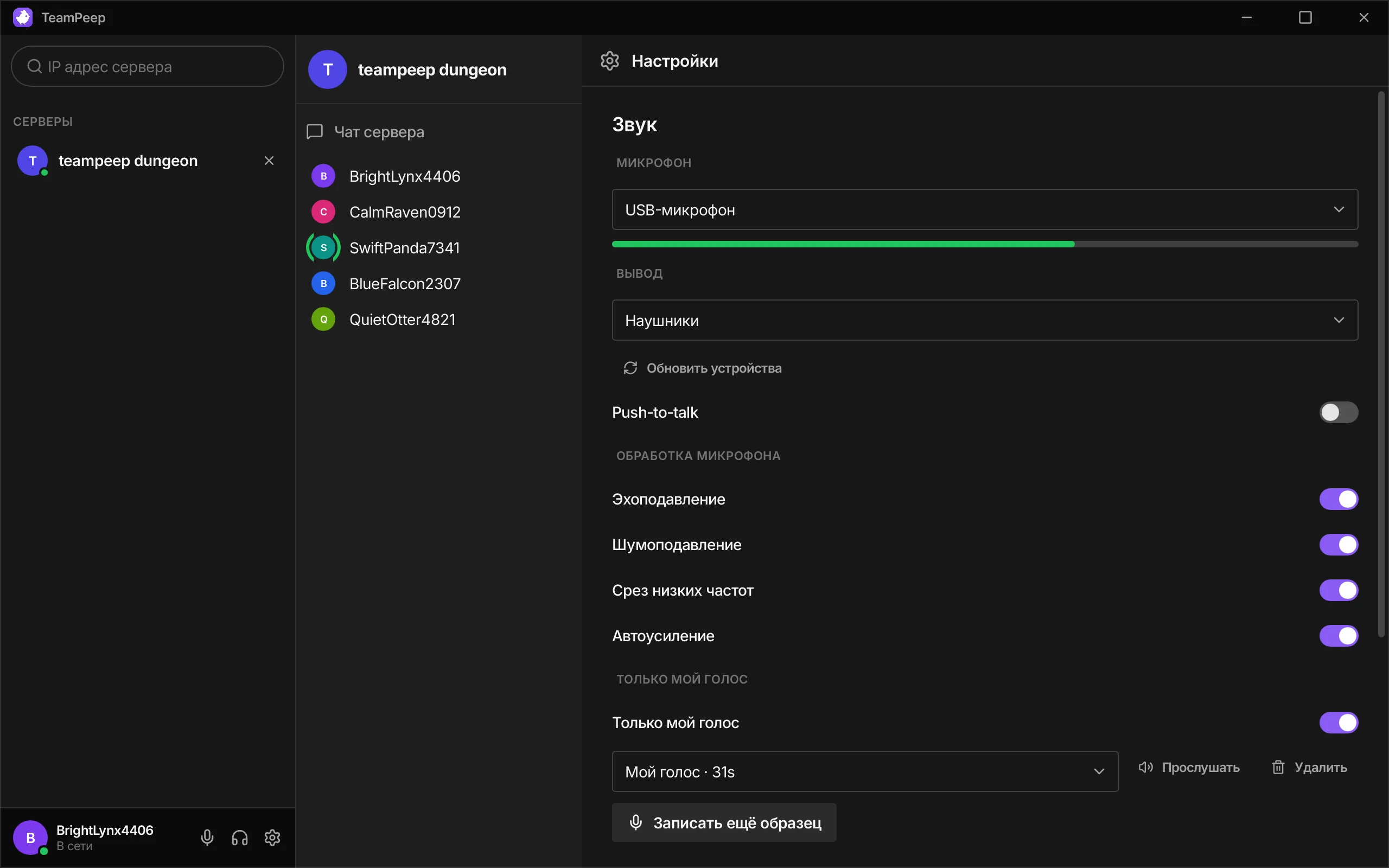Click Удалить voice sample
Viewport: 1389px width, 868px height.
[x=1309, y=768]
